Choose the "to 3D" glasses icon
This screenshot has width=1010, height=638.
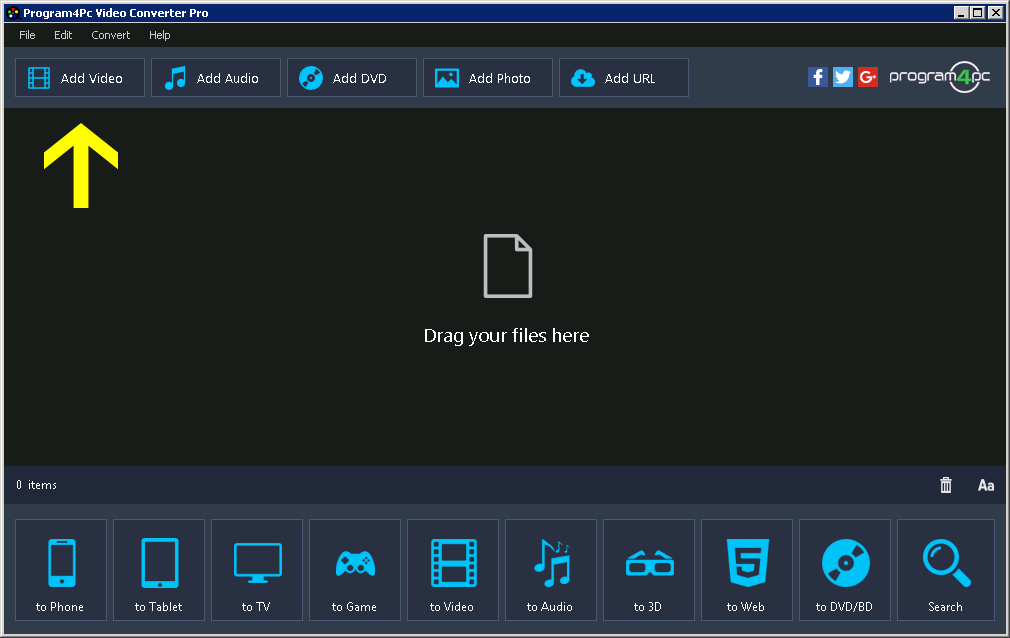[648, 570]
